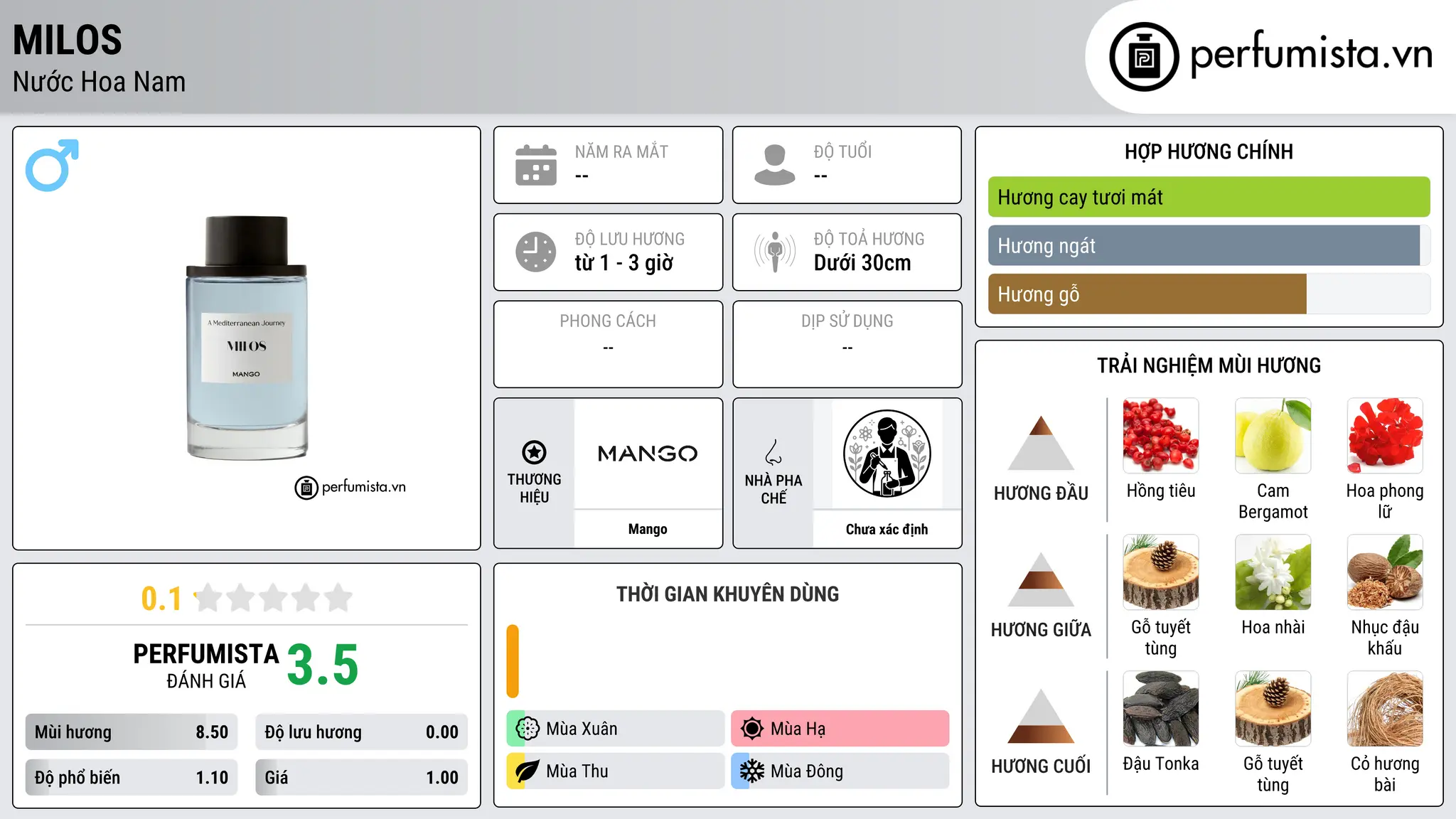Click the Mùi hương 8.50 score bar
Screen dimensions: 1456x819
(132, 732)
